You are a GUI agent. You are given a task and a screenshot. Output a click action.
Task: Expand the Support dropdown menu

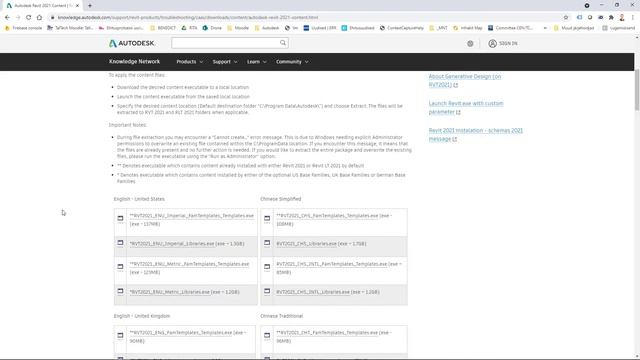[224, 62]
